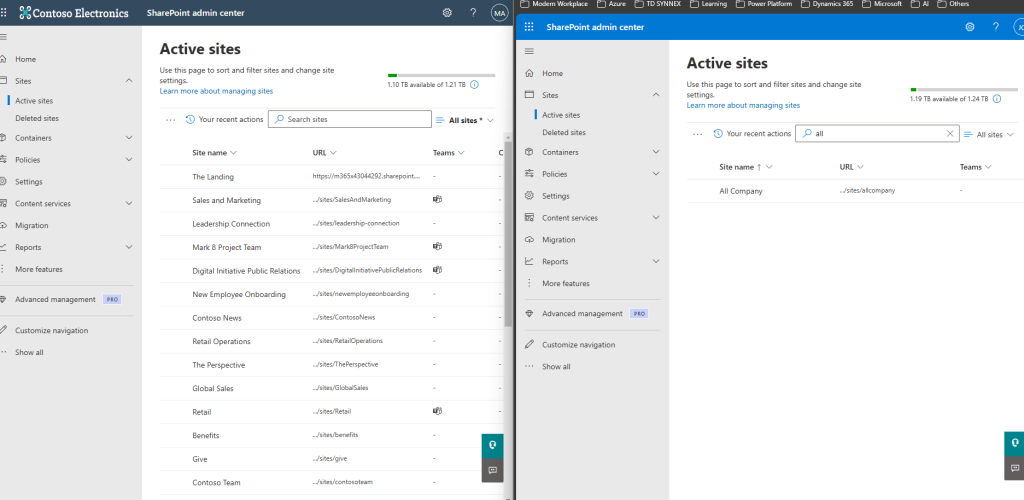1024x500 pixels.
Task: Open All sites view dropdown in blue-header window
Action: (x=989, y=134)
